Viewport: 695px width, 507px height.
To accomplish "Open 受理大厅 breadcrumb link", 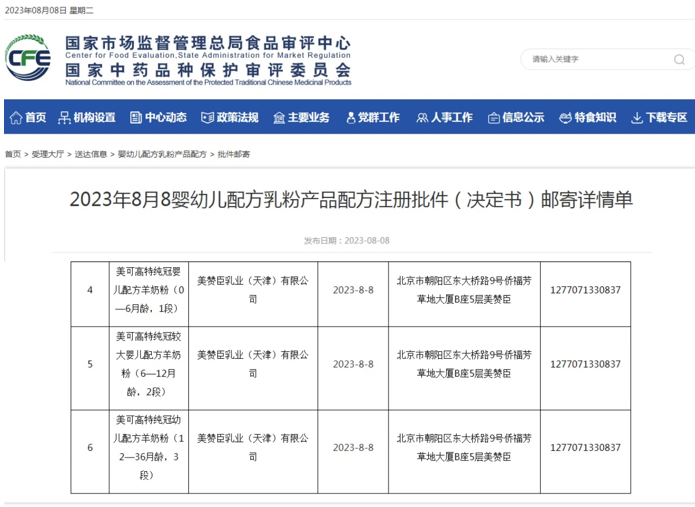I will (48, 154).
